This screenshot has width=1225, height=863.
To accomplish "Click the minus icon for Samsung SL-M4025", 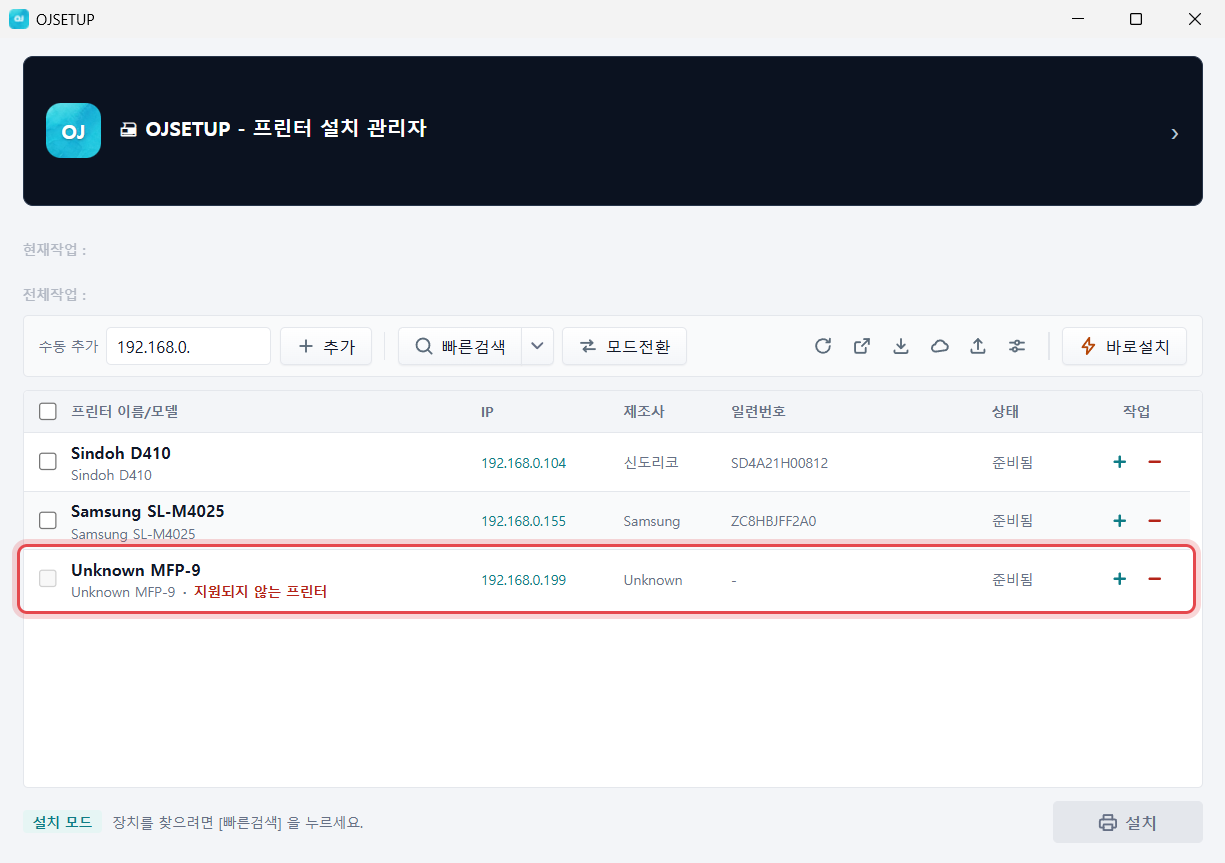I will pos(1154,521).
